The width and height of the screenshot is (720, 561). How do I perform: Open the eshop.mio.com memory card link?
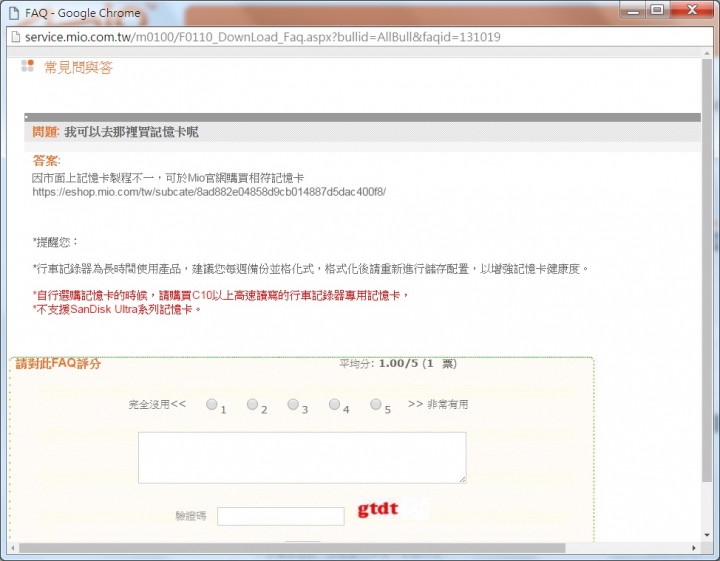coord(209,192)
